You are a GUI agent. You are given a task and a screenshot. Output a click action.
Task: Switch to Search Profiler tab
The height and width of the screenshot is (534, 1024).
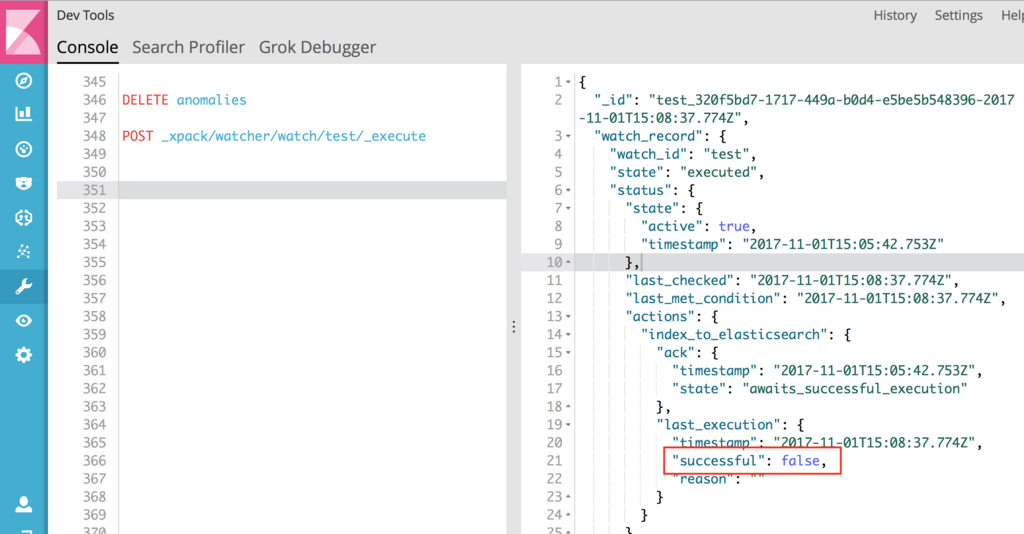[x=188, y=47]
